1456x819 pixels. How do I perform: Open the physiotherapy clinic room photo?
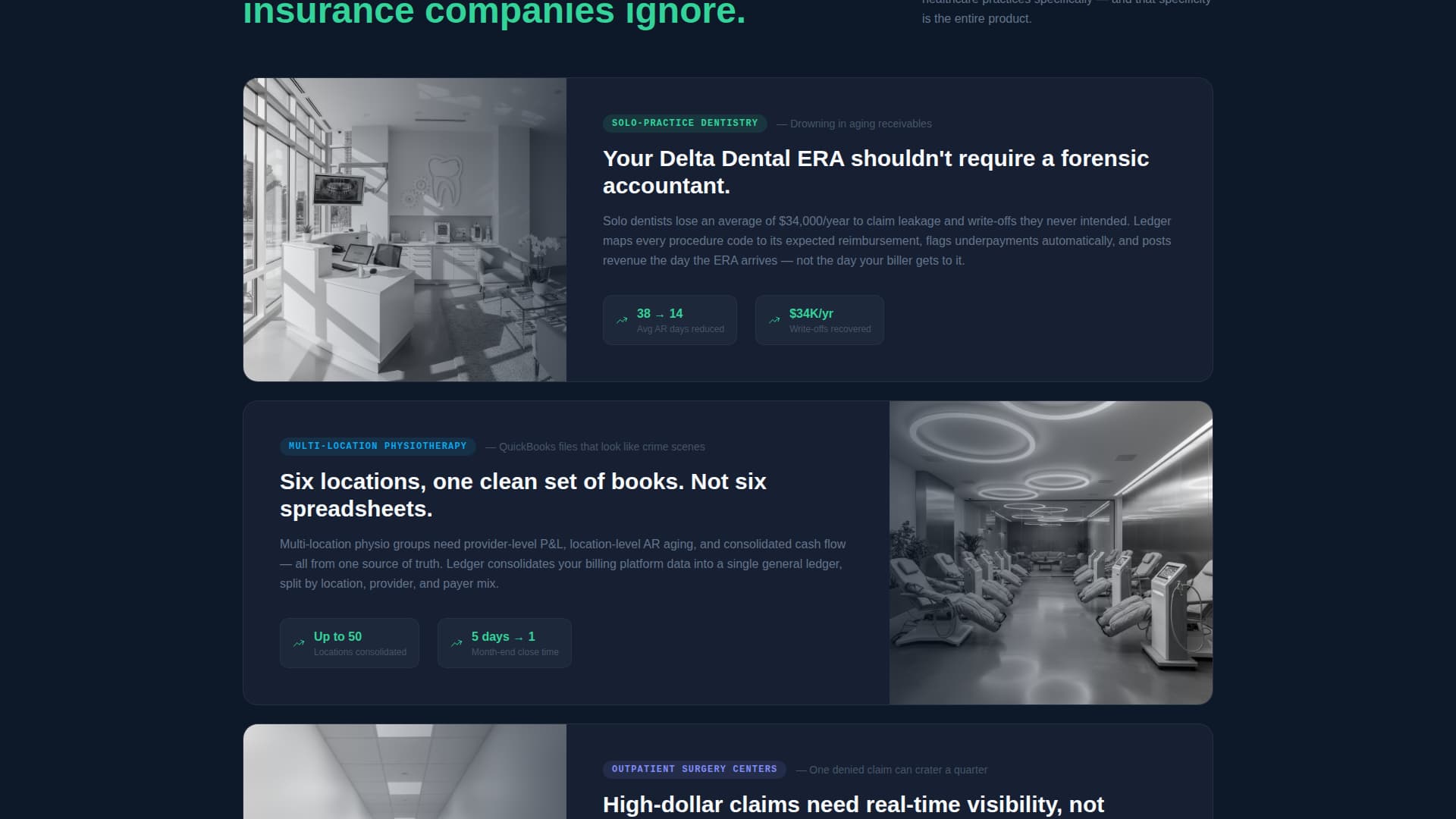(x=1050, y=552)
